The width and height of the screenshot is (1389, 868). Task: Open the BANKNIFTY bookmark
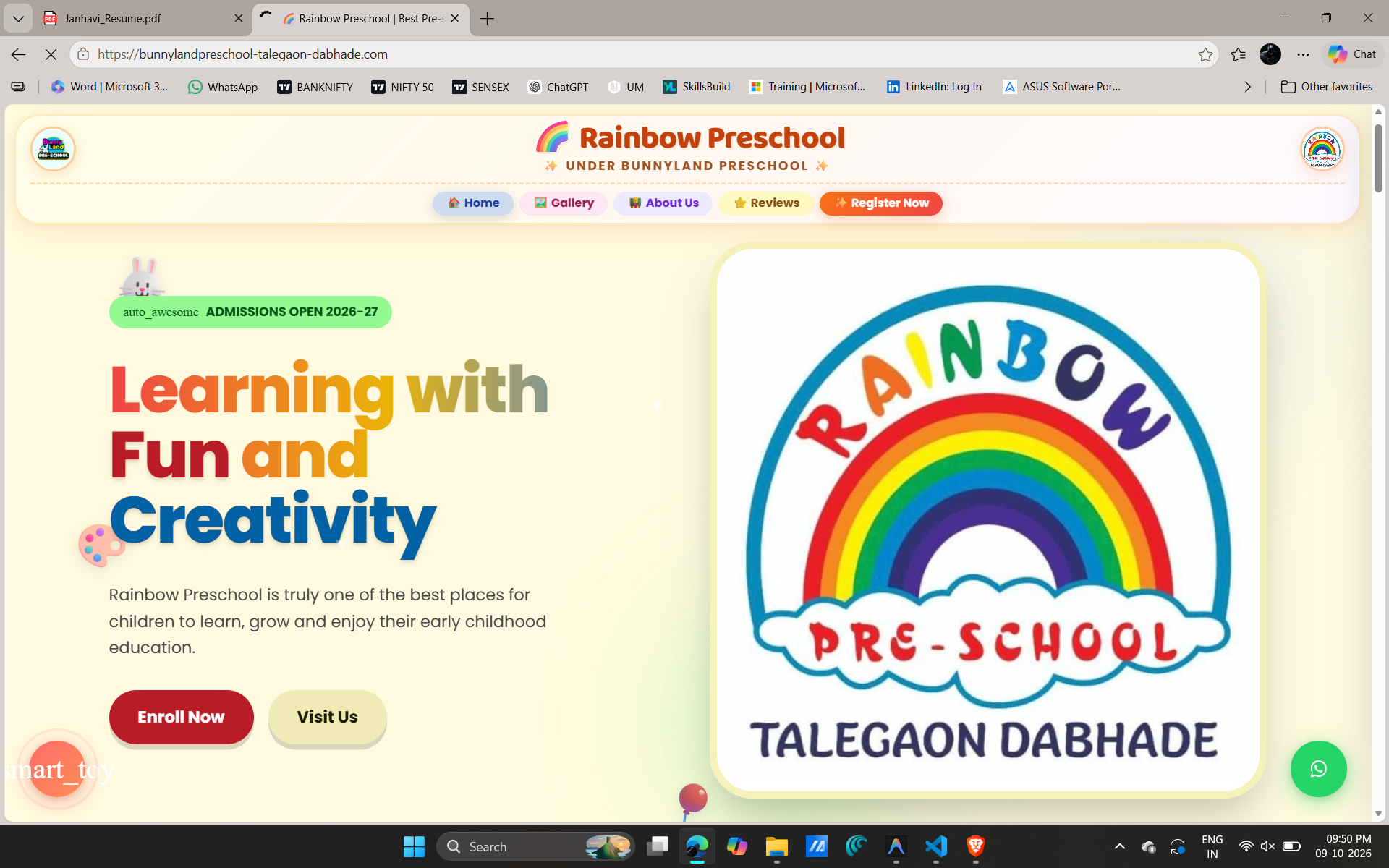315,87
